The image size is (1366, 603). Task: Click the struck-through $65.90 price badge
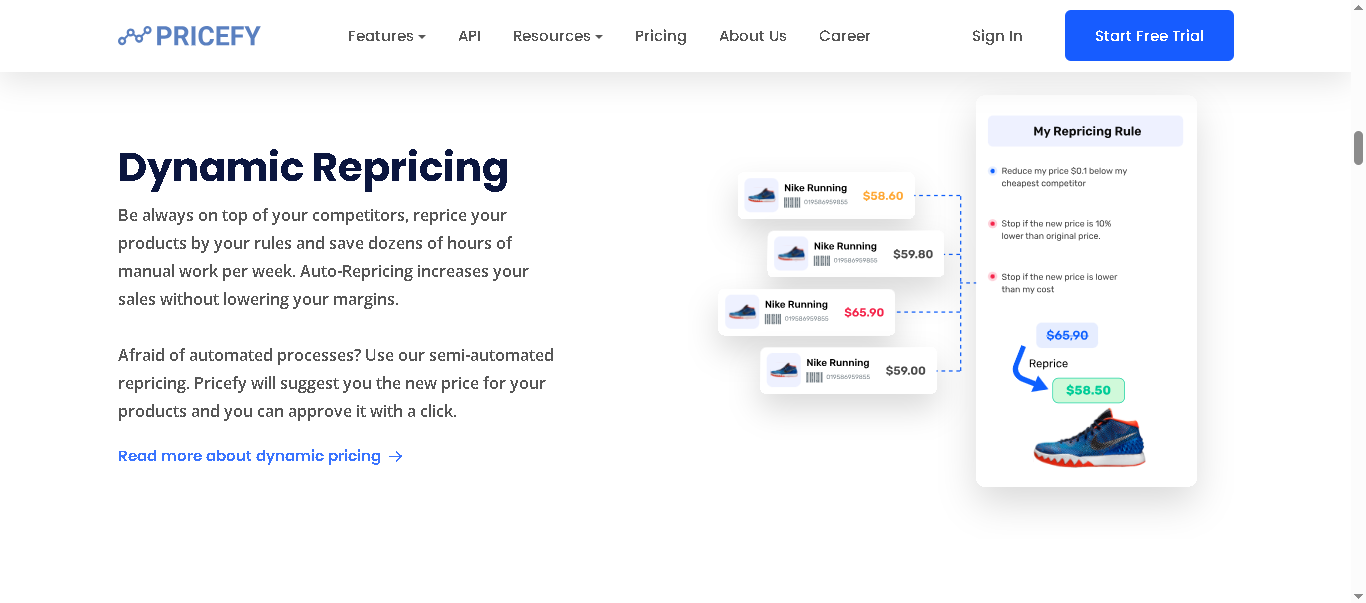pos(1067,336)
